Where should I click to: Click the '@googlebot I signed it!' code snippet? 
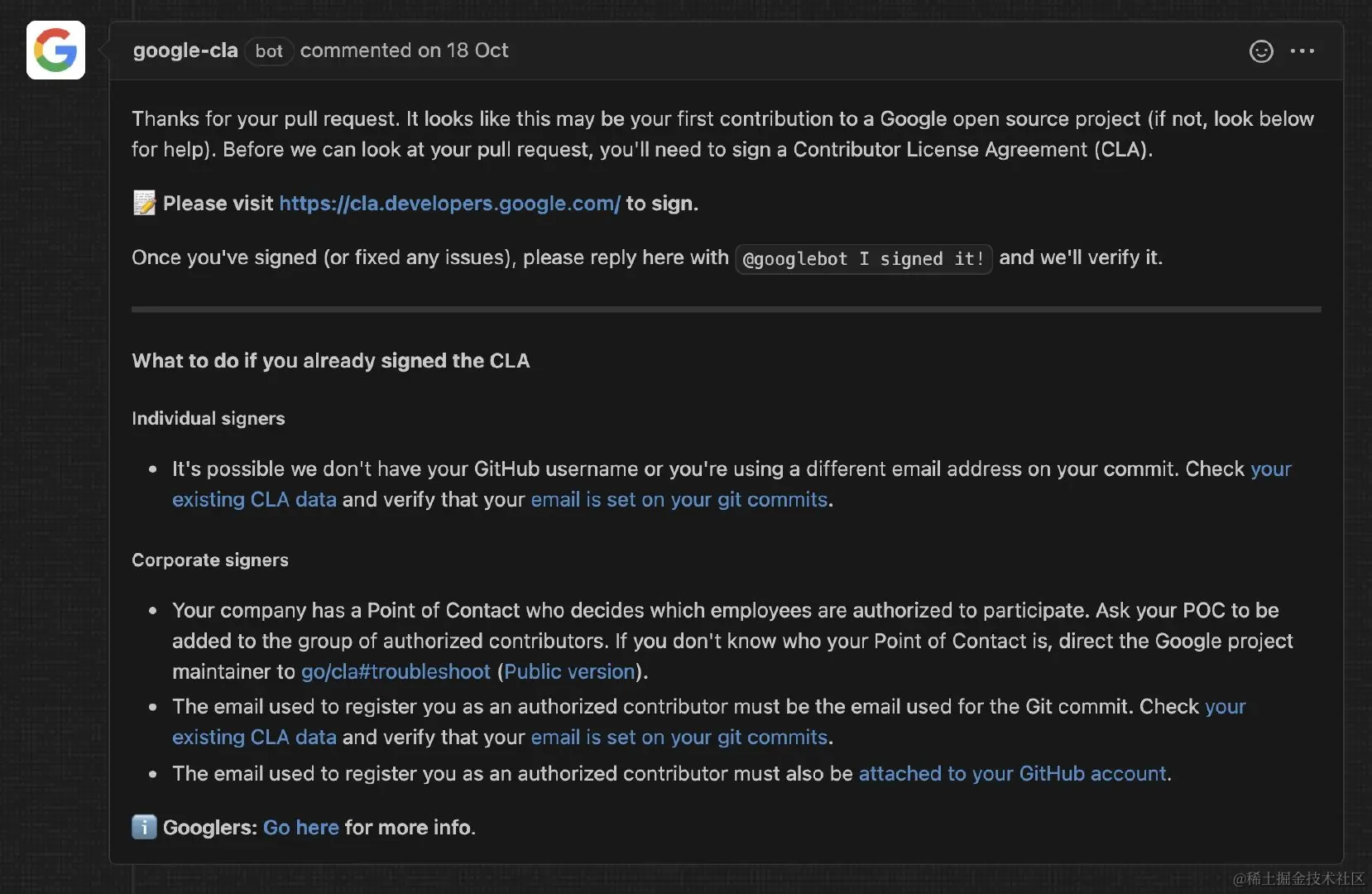point(863,259)
